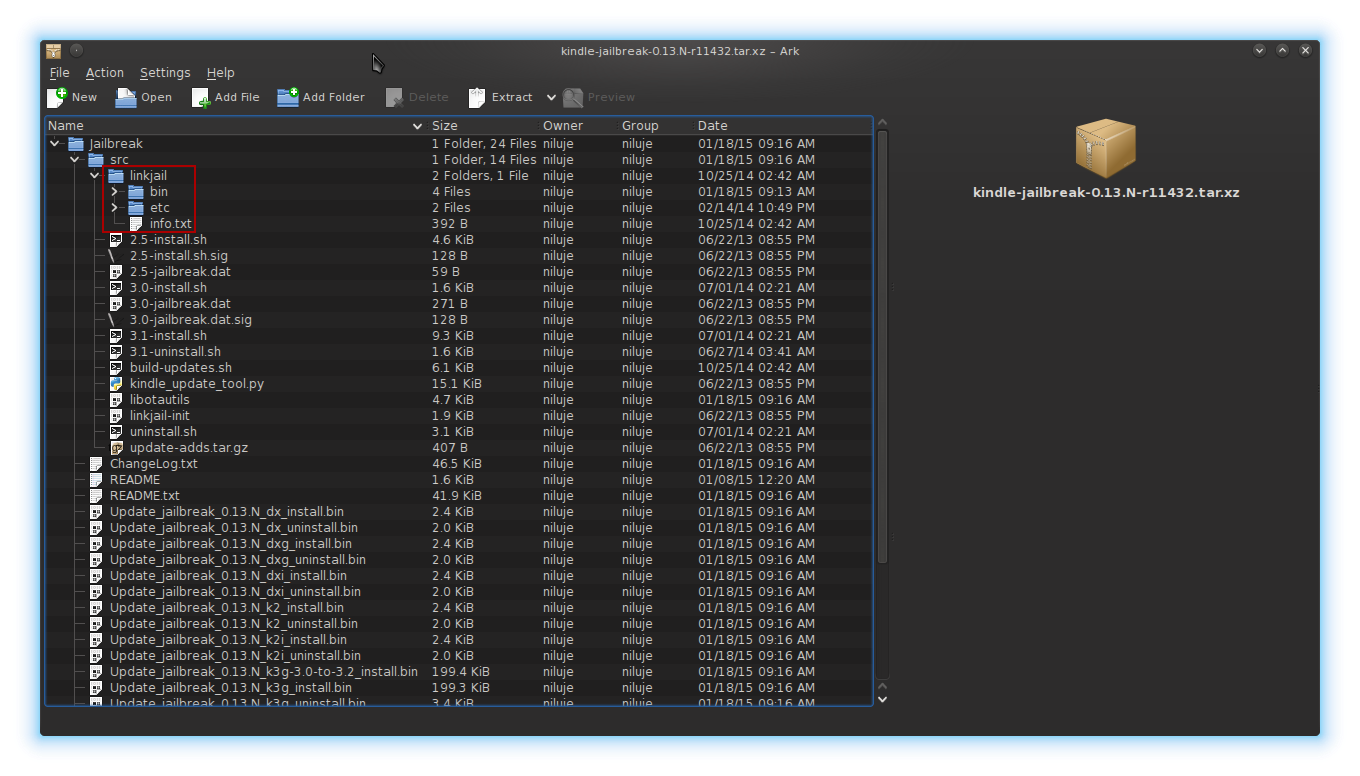The width and height of the screenshot is (1360, 776).
Task: Select Update_jailbreak_0.13.N_dx_uninstall.bin row
Action: [x=459, y=528]
